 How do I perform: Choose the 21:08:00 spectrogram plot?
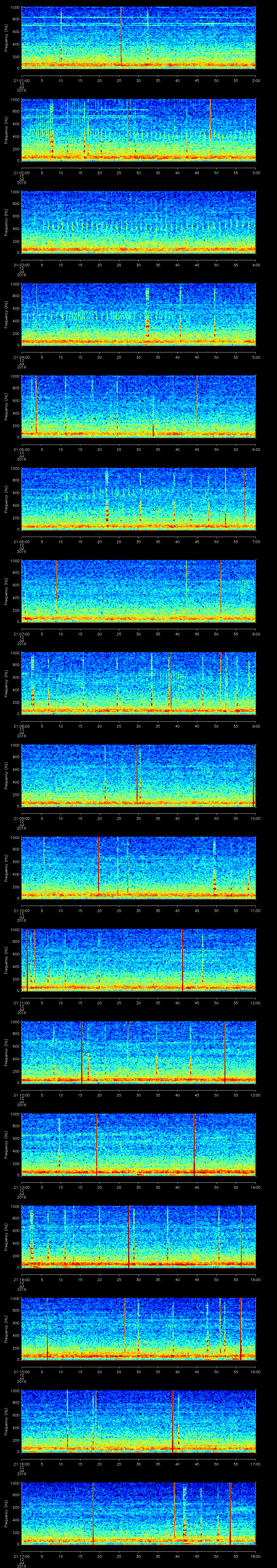138,683
